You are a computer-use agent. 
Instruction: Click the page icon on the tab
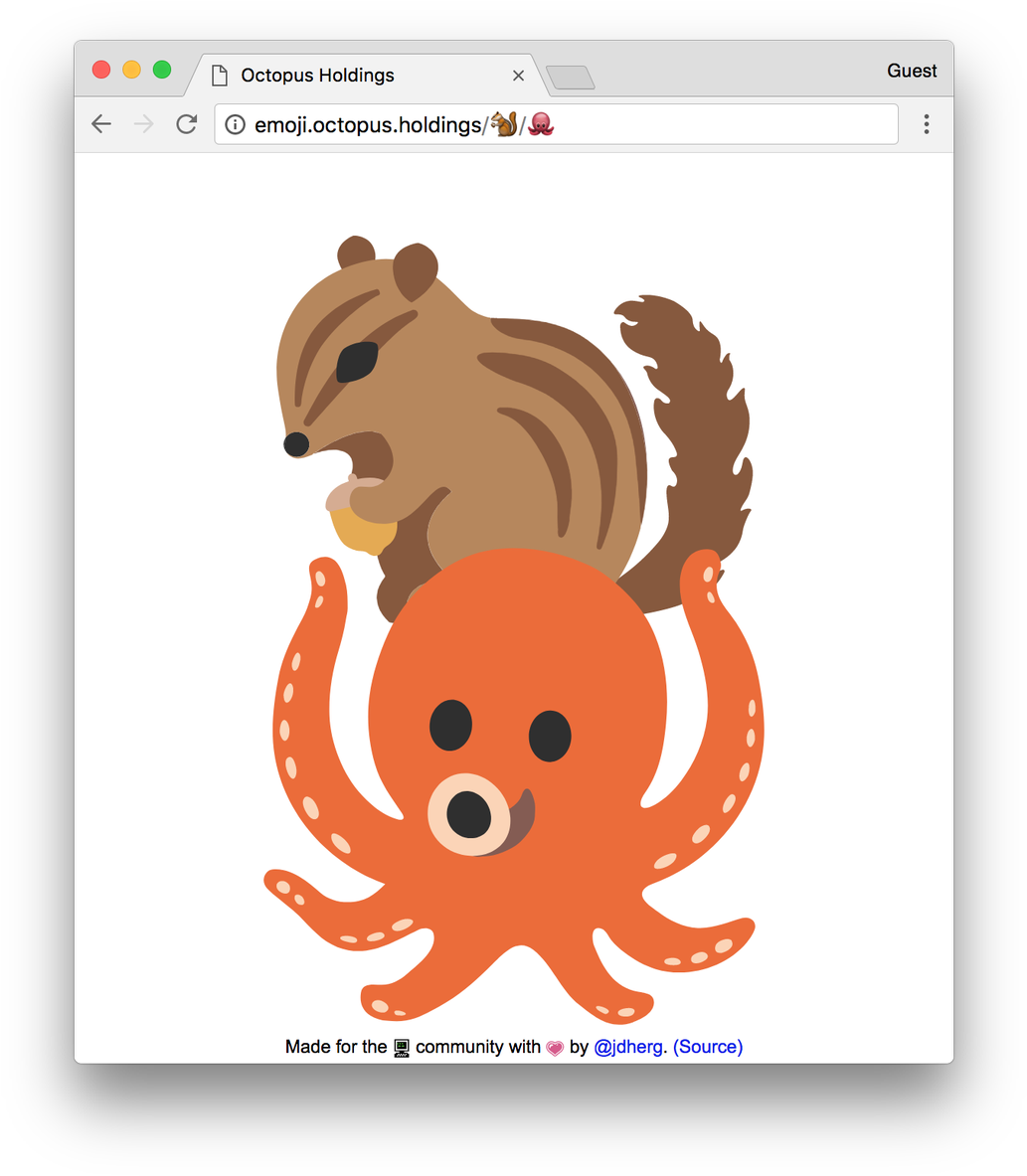(220, 76)
